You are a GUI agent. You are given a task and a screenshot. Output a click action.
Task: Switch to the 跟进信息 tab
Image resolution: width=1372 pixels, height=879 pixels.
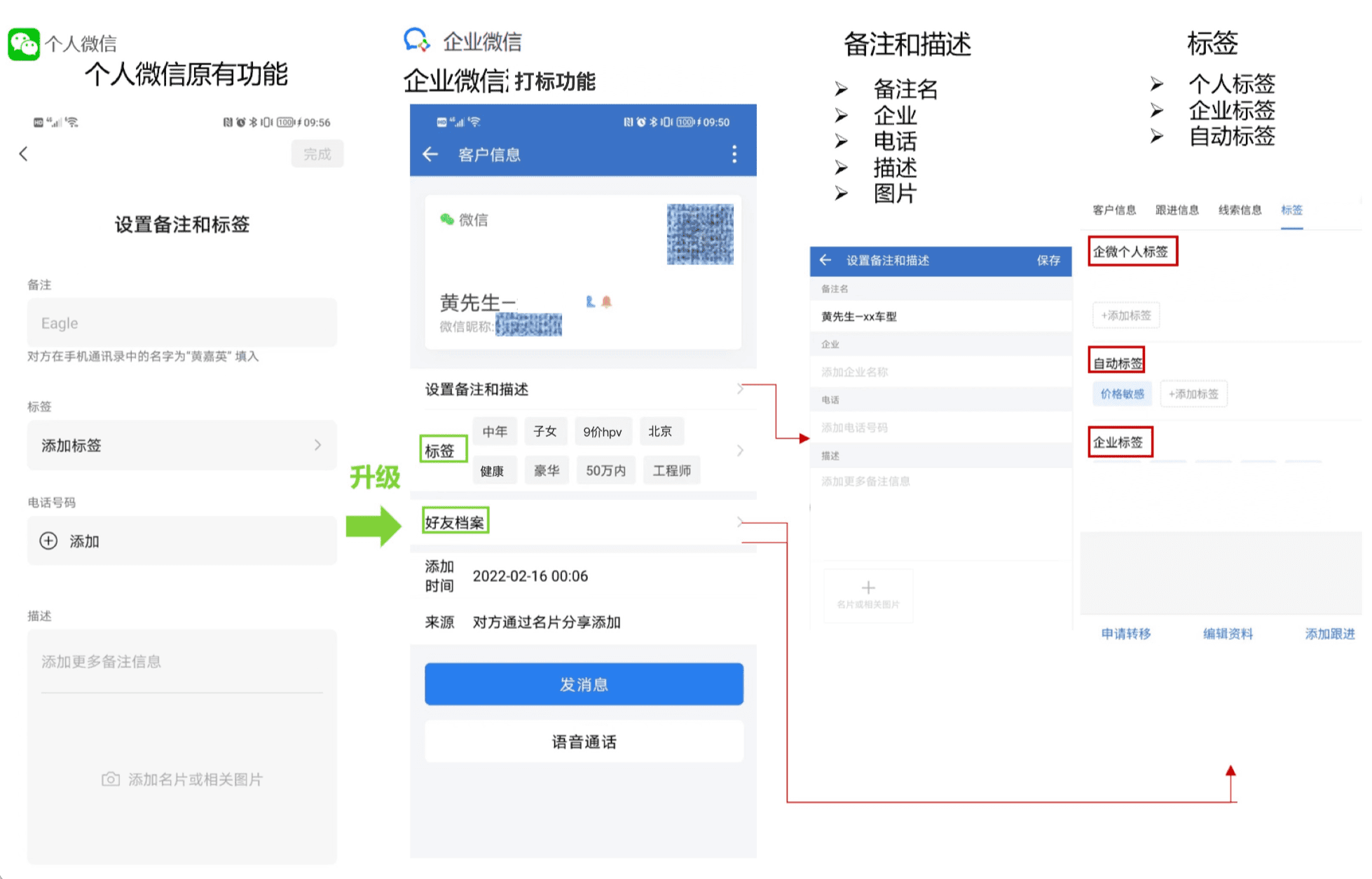point(1177,210)
